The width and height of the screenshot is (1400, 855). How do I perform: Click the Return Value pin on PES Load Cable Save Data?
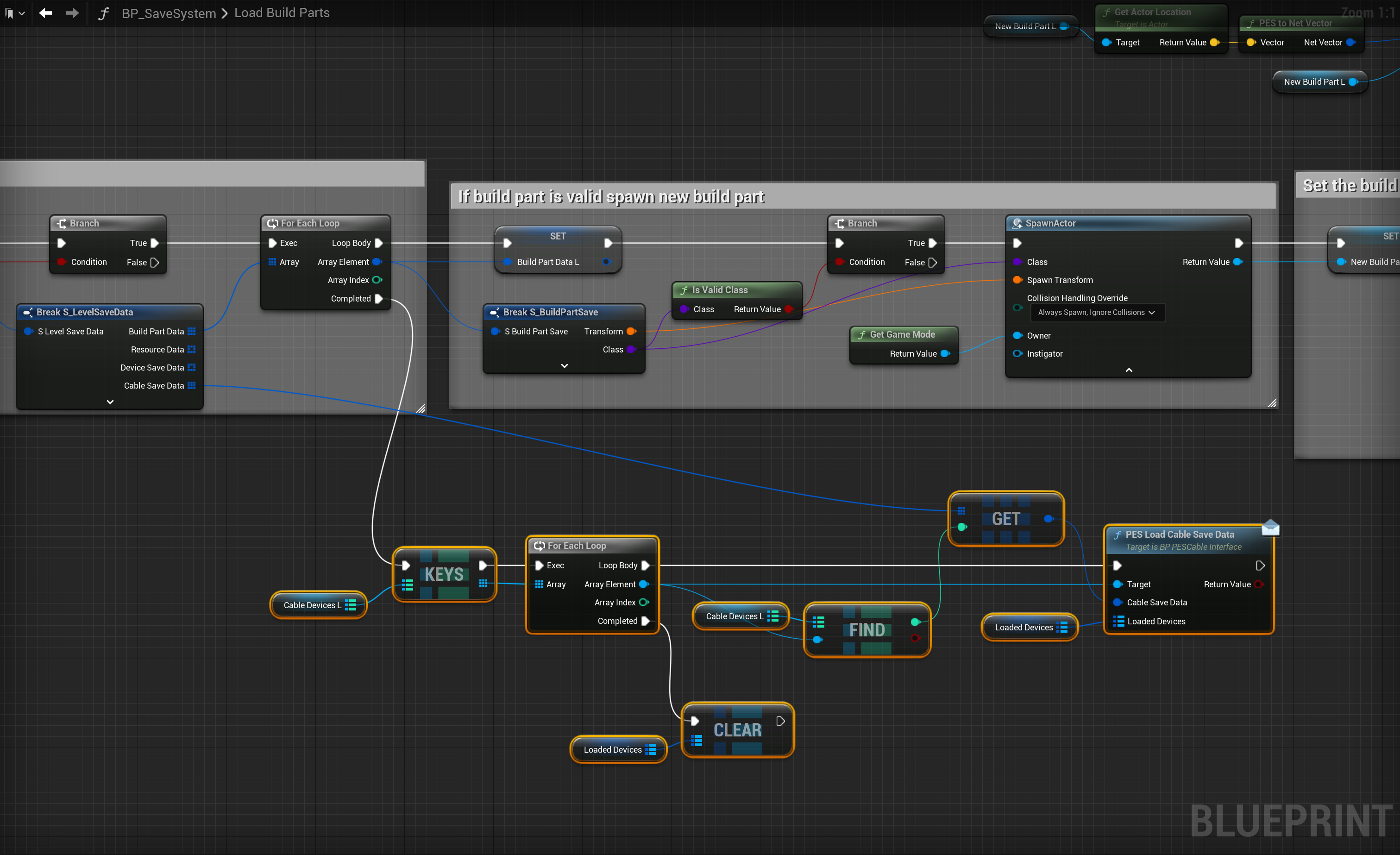[1259, 584]
